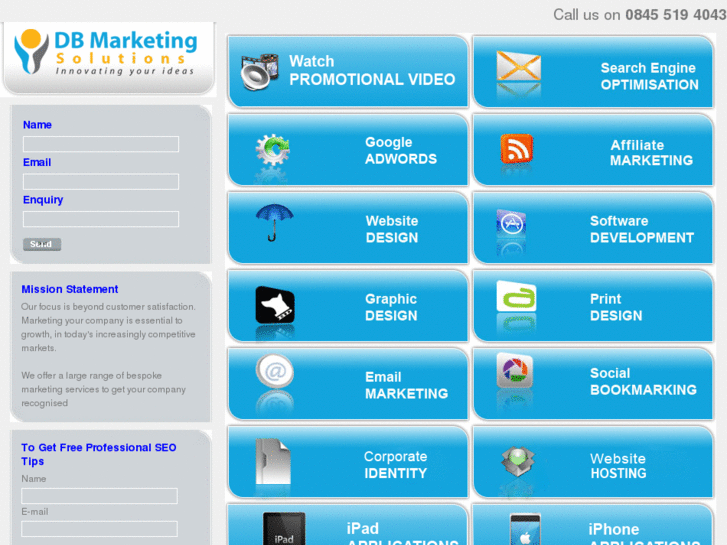Click the 'Enquiry' field label
Screen dimensions: 727x545
[x=43, y=200]
